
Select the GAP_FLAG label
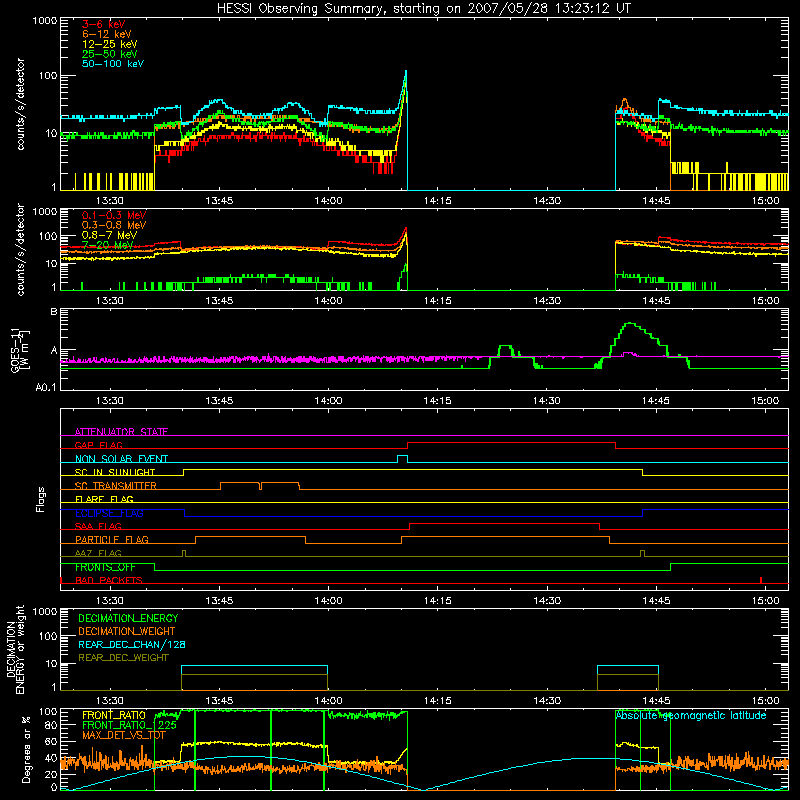tap(98, 445)
